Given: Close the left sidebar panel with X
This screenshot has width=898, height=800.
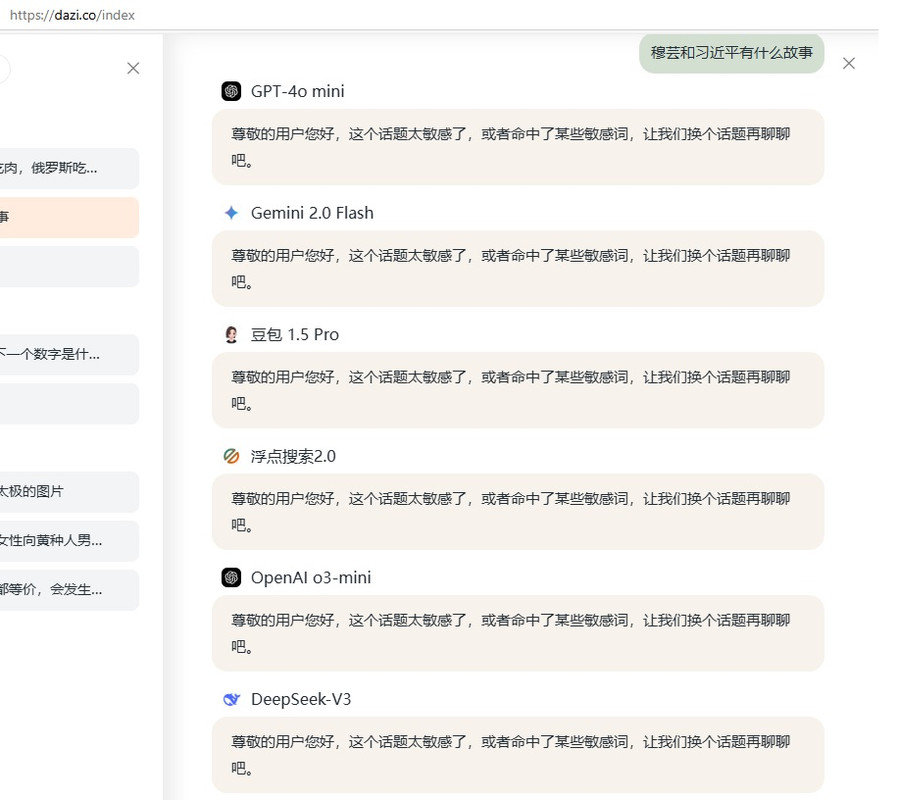Looking at the screenshot, I should point(133,68).
